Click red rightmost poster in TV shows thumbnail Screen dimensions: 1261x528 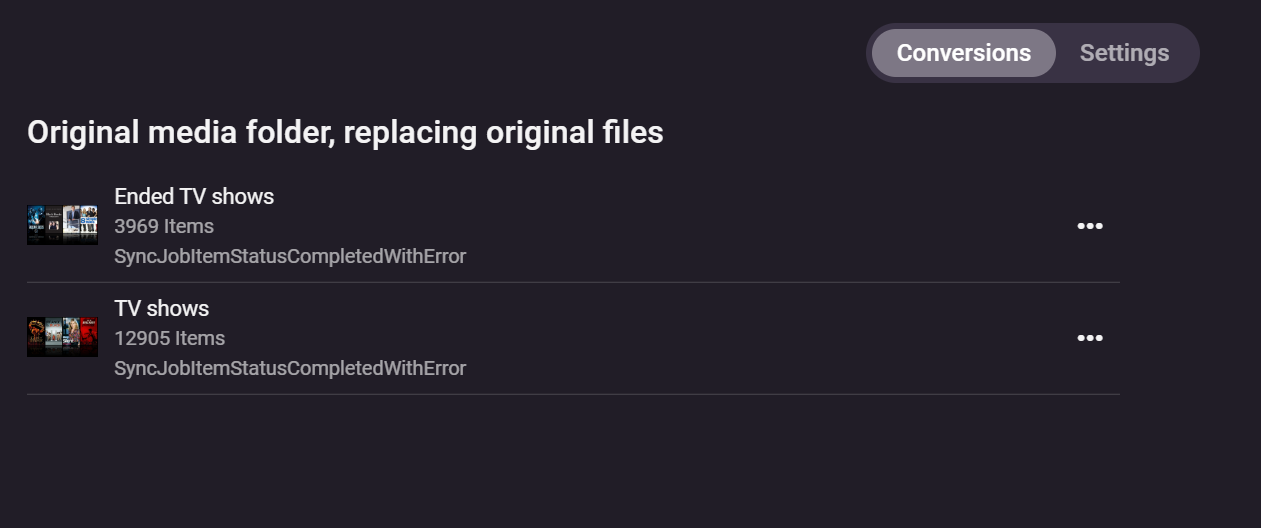pos(88,334)
